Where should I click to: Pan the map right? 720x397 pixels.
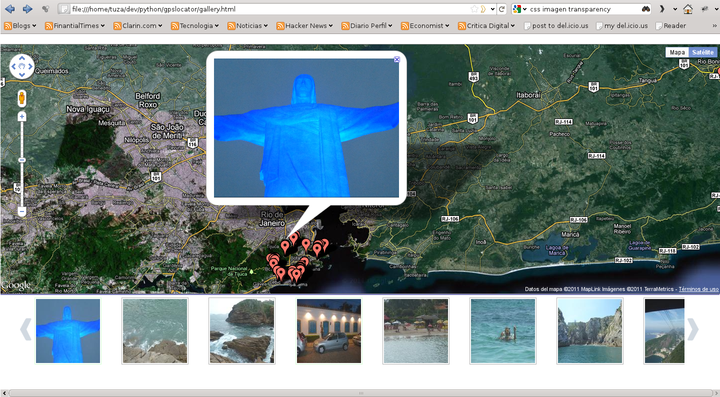coord(30,67)
